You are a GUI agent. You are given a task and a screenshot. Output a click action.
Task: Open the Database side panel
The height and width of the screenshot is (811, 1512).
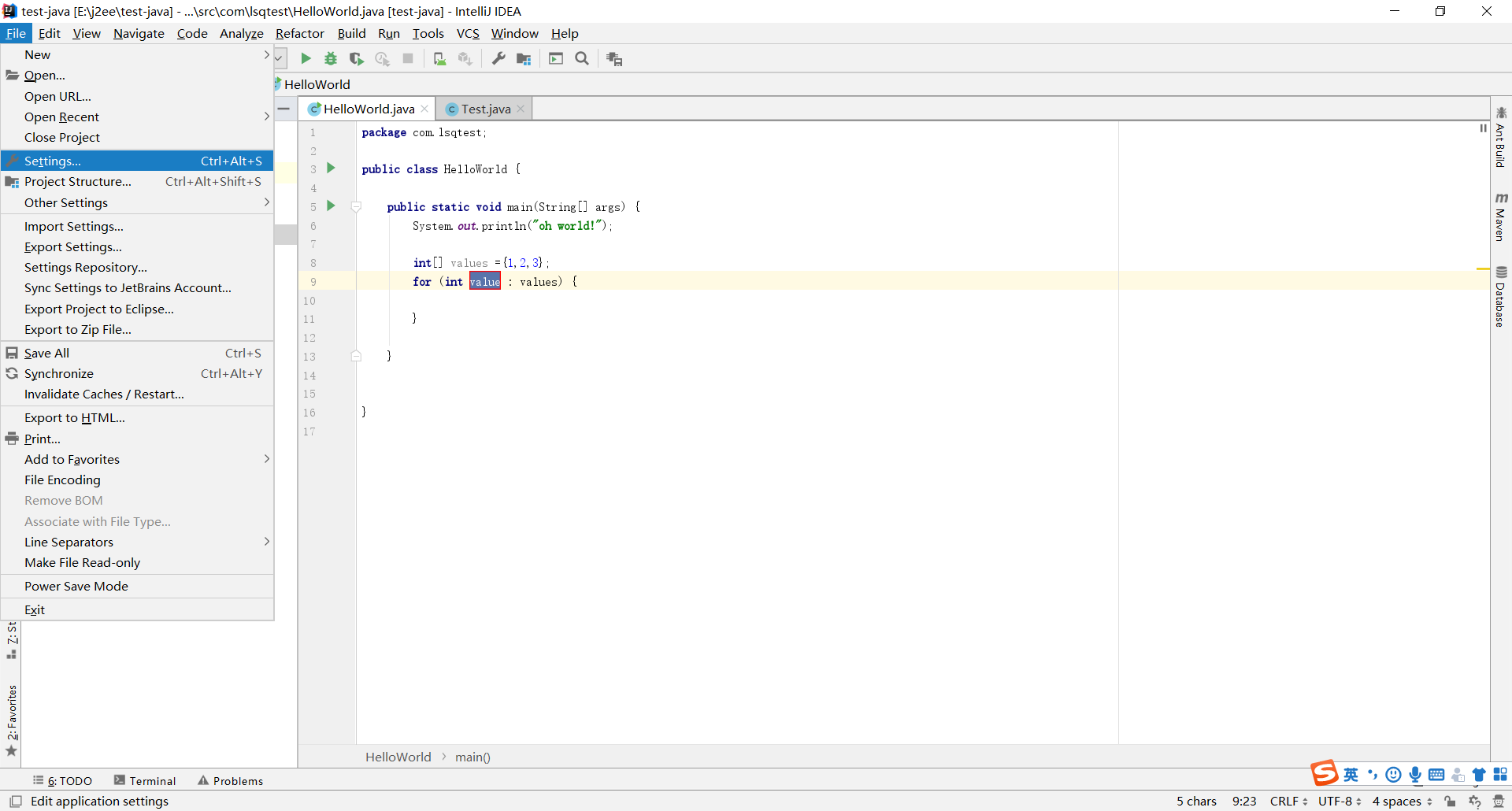1501,296
